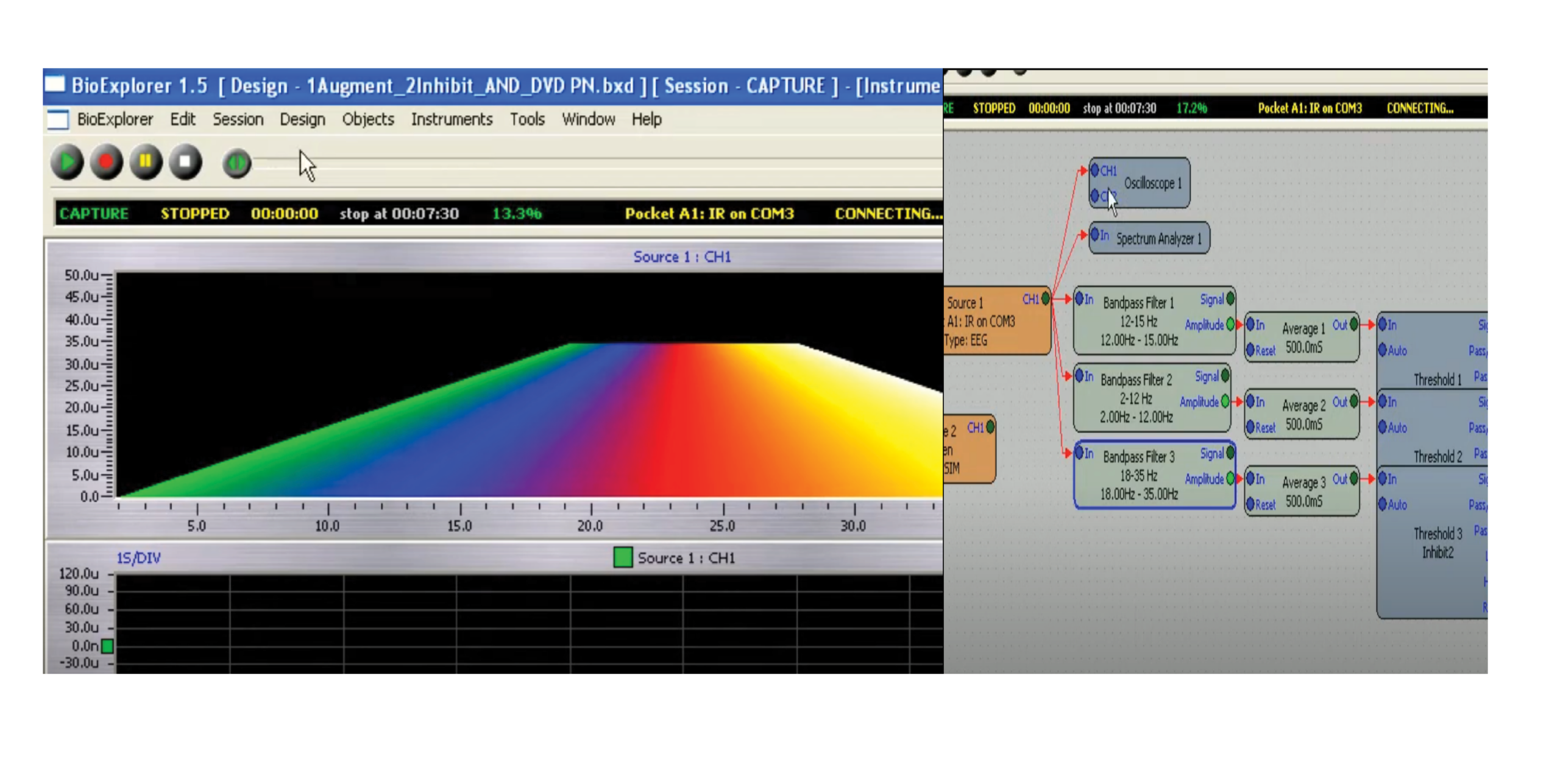Screen dimensions: 1560x784
Task: Open the BioExplorer window icon in the menu bar
Action: [58, 119]
